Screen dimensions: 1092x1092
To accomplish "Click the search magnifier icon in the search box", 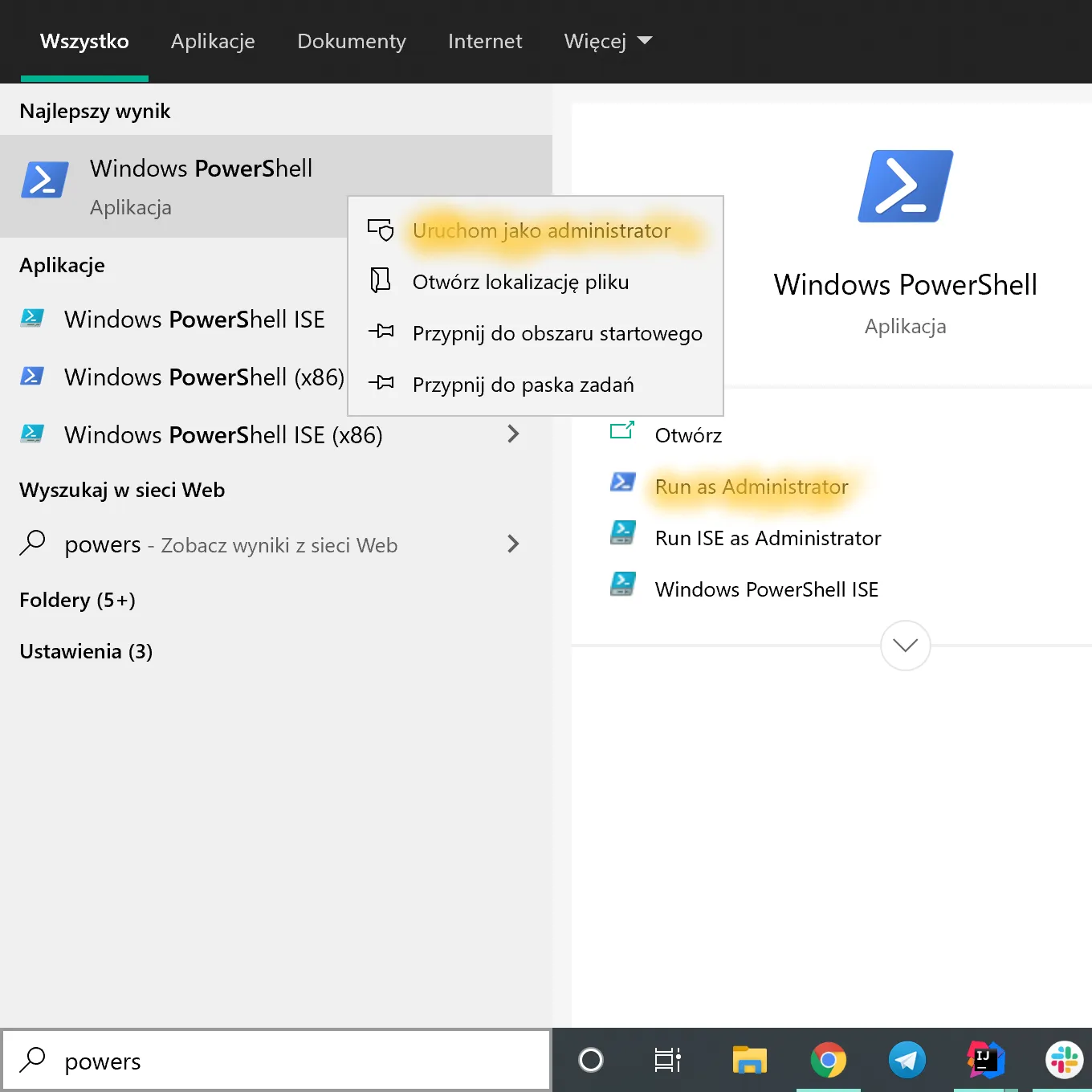I will [x=32, y=1060].
